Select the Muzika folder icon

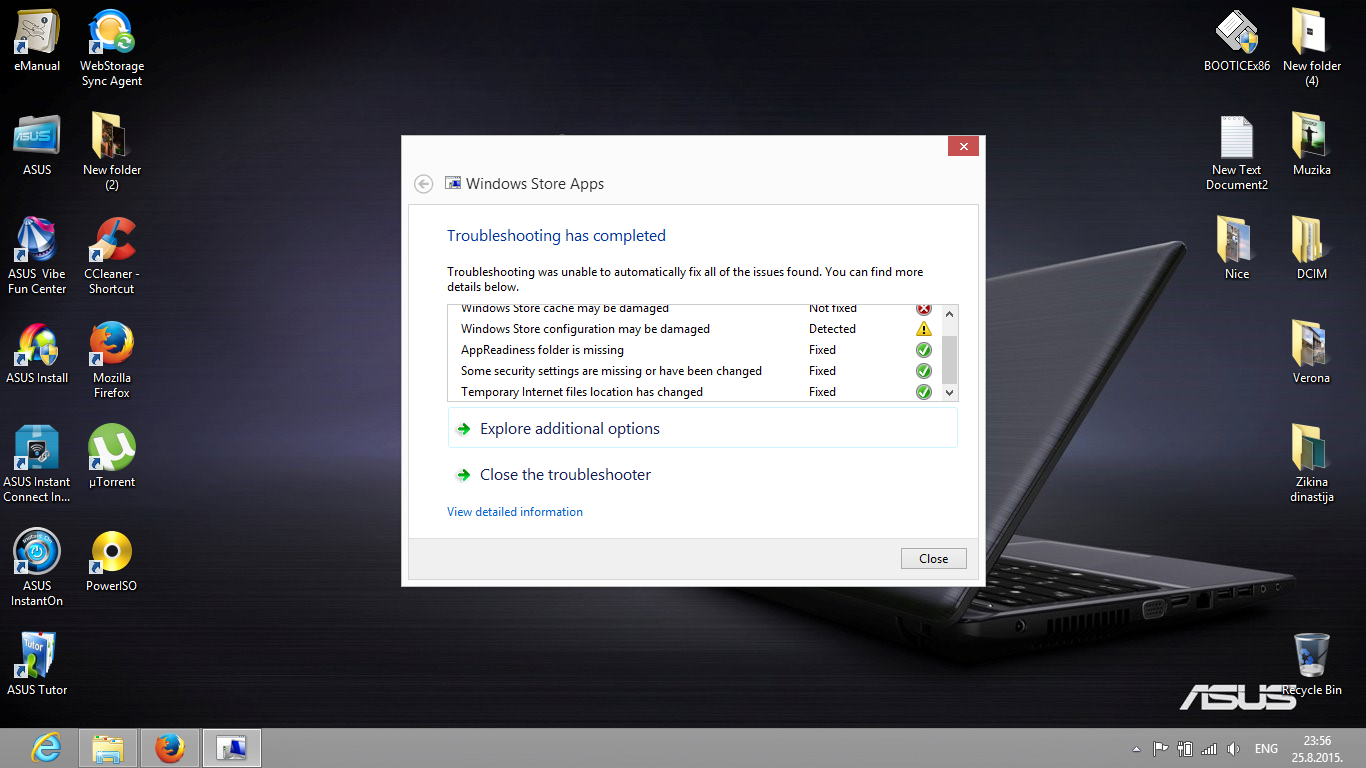pos(1312,145)
